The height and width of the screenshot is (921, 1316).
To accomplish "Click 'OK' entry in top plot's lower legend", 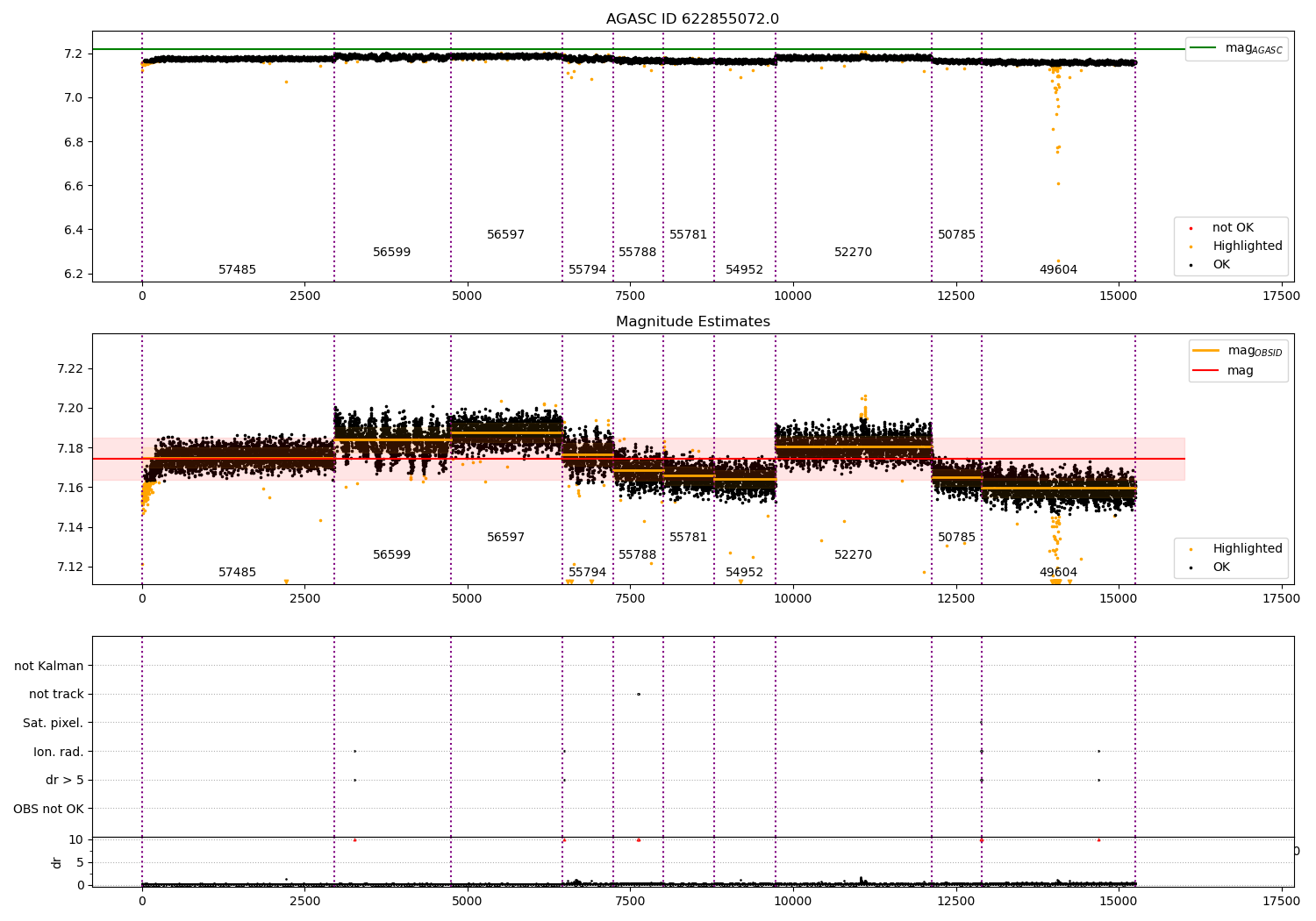I will point(1220,264).
